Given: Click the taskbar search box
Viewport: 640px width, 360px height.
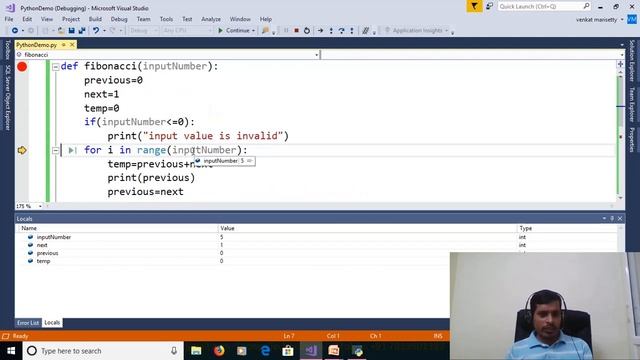Looking at the screenshot, I should point(103,351).
